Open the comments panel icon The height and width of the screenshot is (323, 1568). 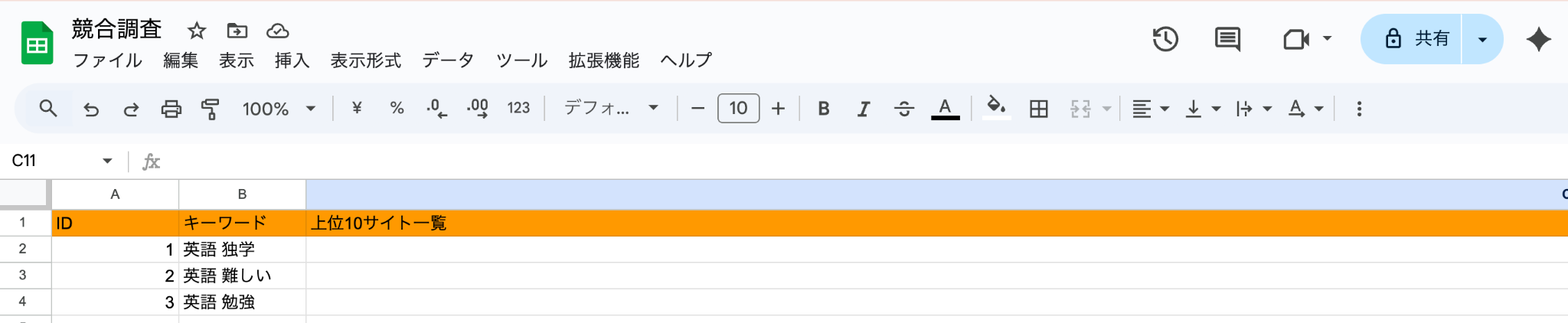(x=1227, y=39)
